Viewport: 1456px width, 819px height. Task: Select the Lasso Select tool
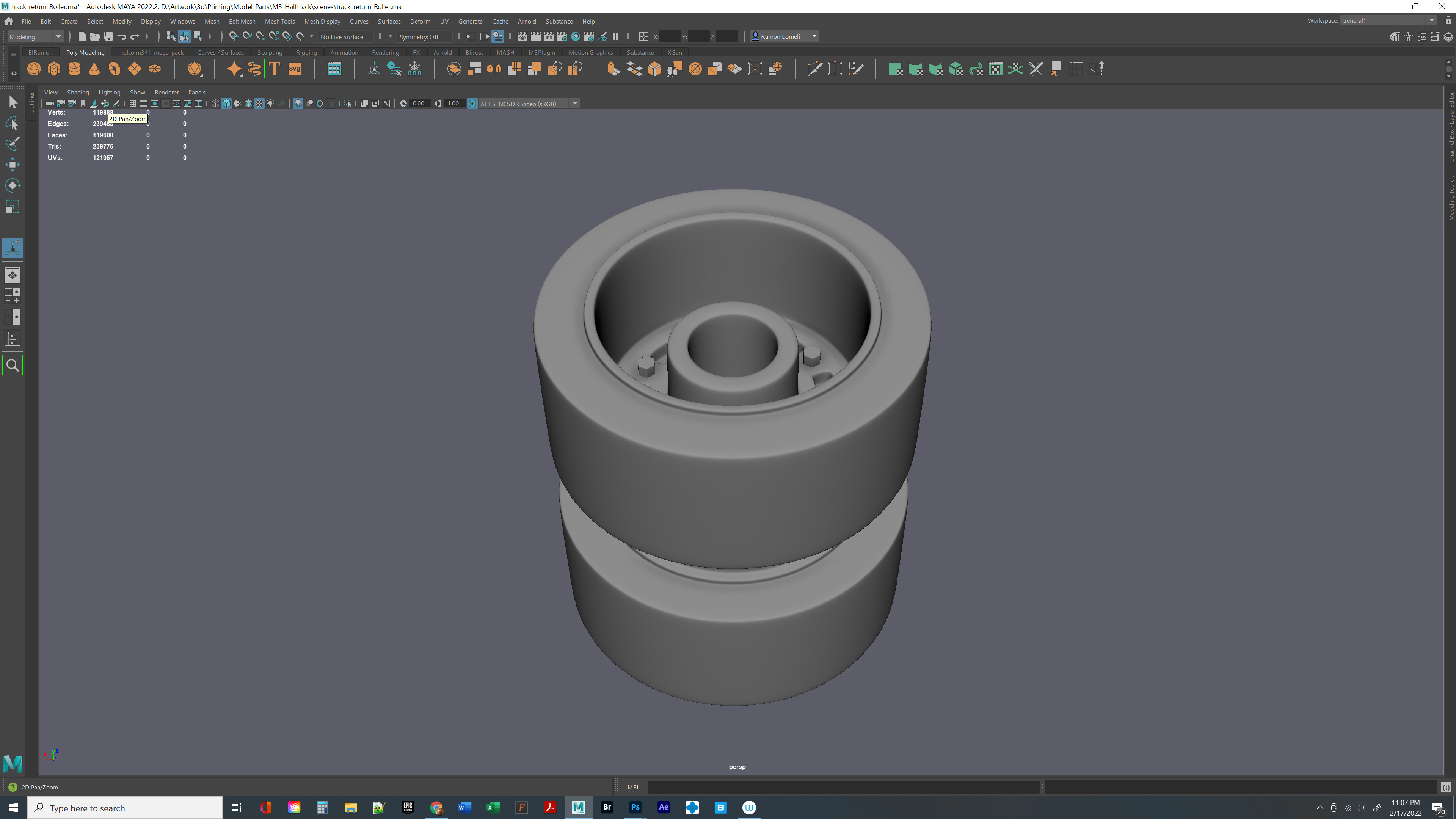[x=13, y=123]
